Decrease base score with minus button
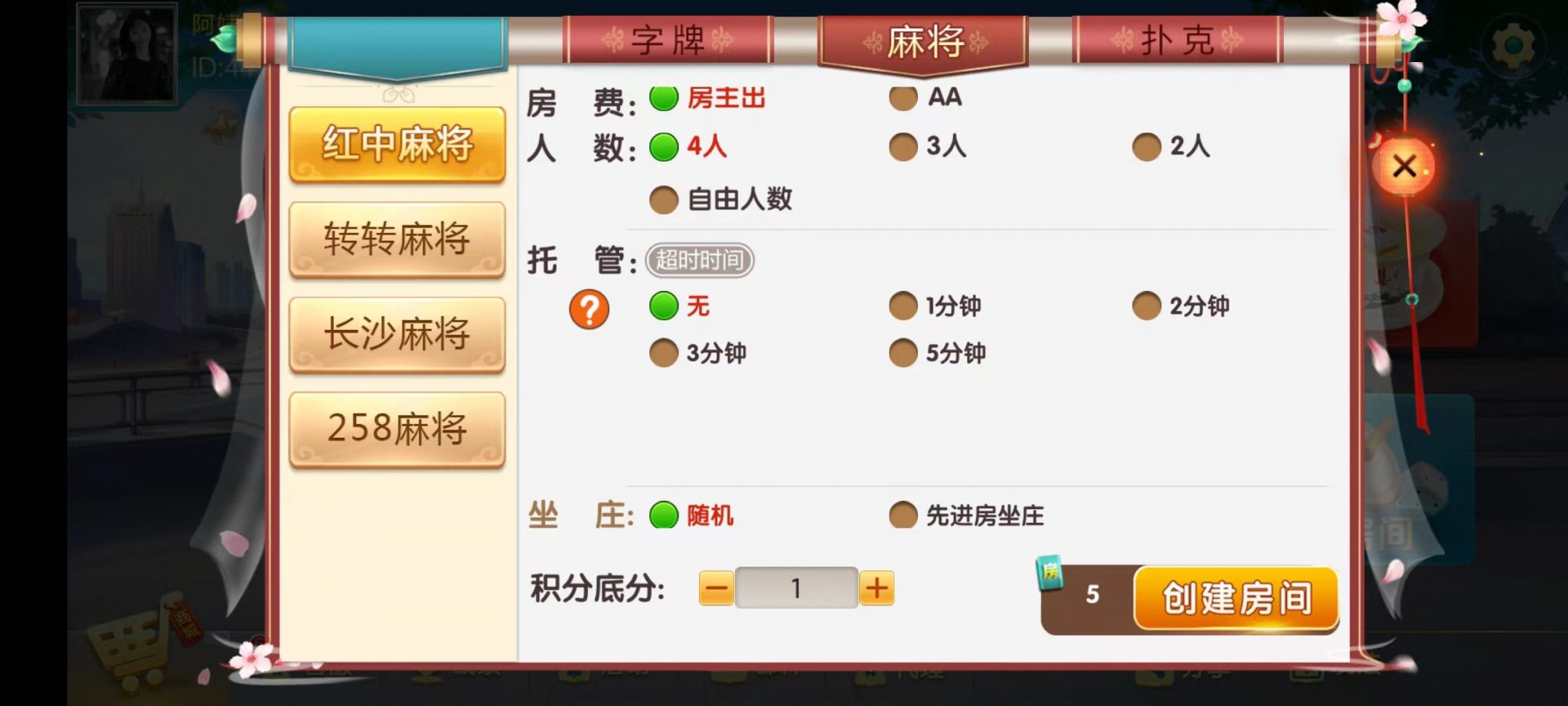Image resolution: width=1568 pixels, height=706 pixels. (717, 588)
